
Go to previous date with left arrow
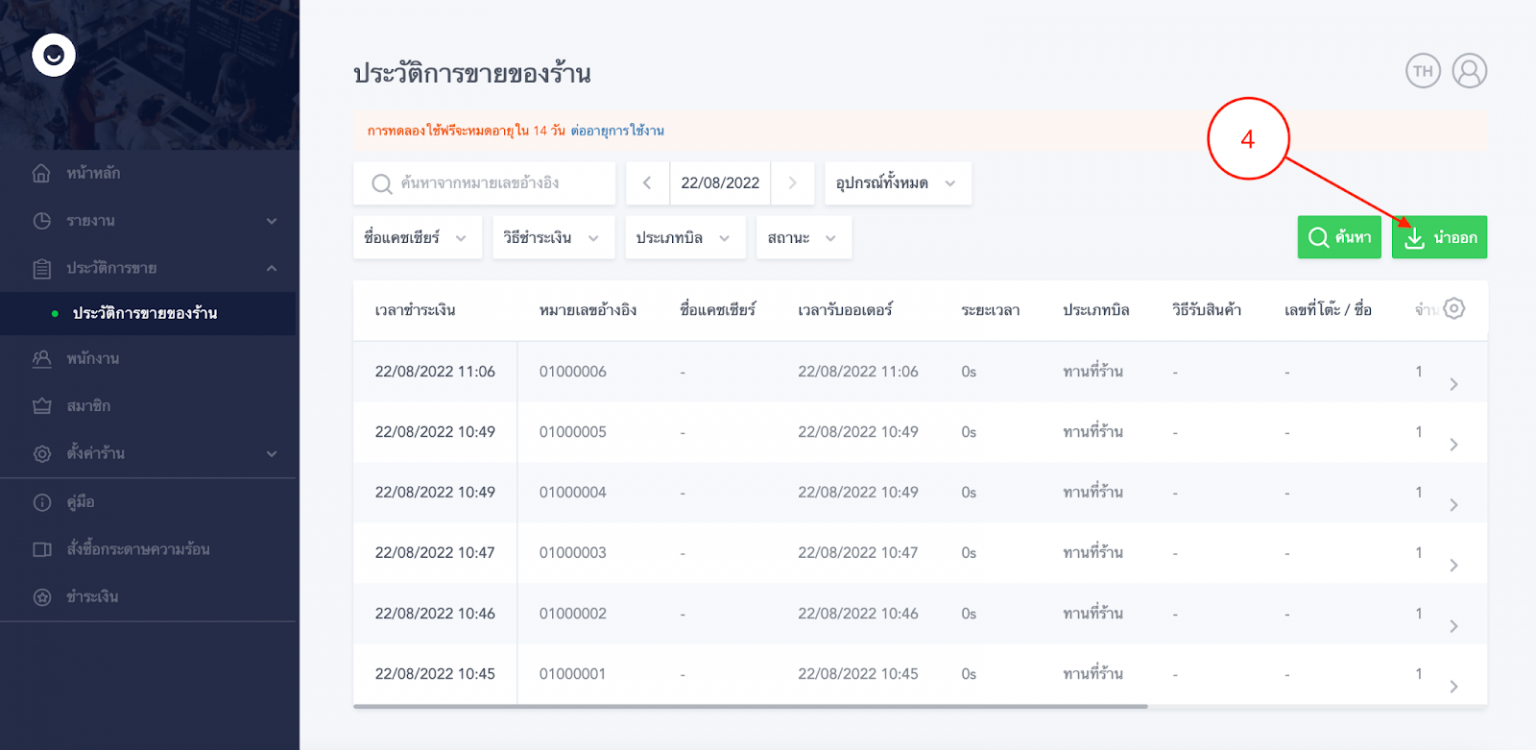coord(647,183)
